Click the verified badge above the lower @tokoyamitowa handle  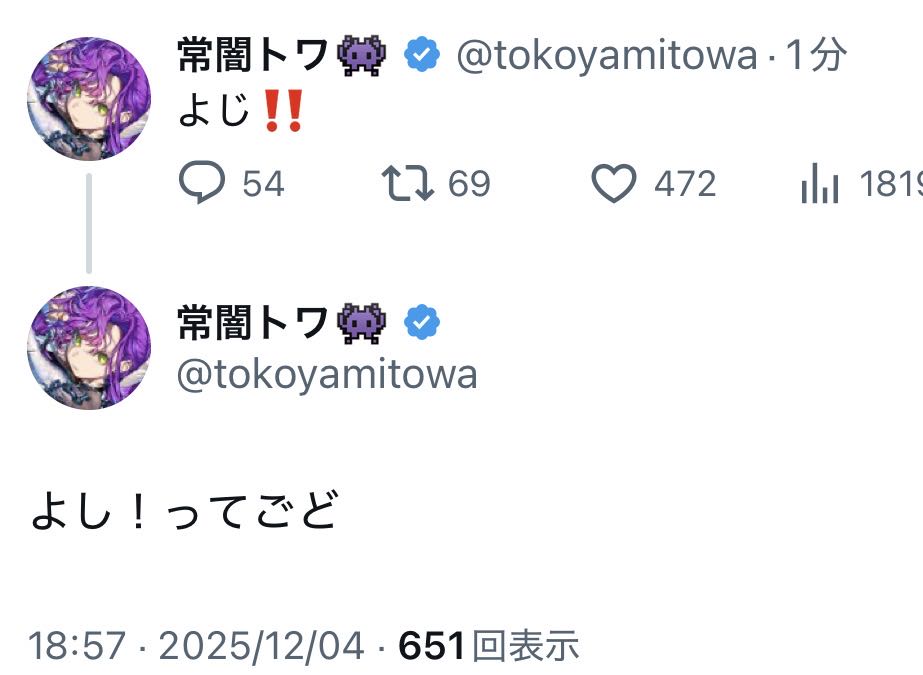point(422,322)
